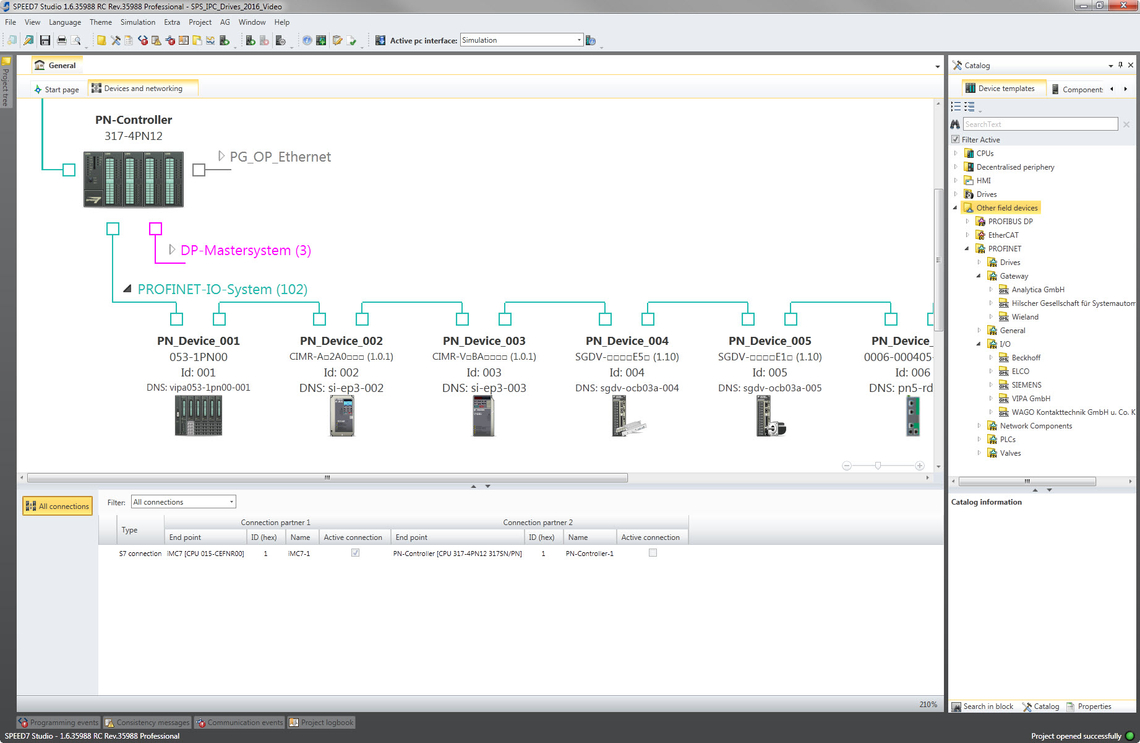This screenshot has width=1140, height=743.
Task: Uncheck the Filter Active checkbox
Action: coord(955,140)
